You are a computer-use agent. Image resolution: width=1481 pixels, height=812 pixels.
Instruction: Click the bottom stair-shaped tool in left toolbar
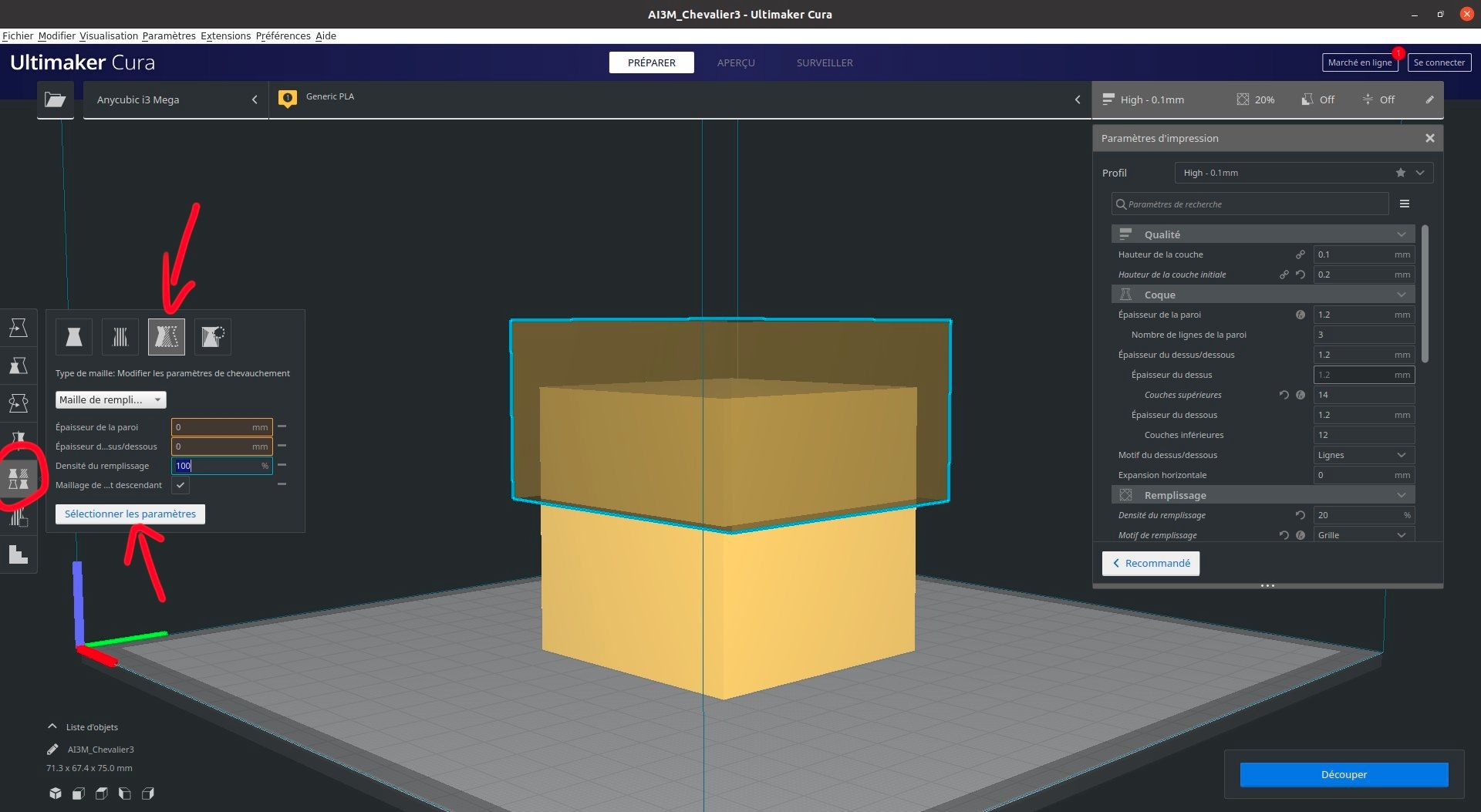(x=18, y=554)
